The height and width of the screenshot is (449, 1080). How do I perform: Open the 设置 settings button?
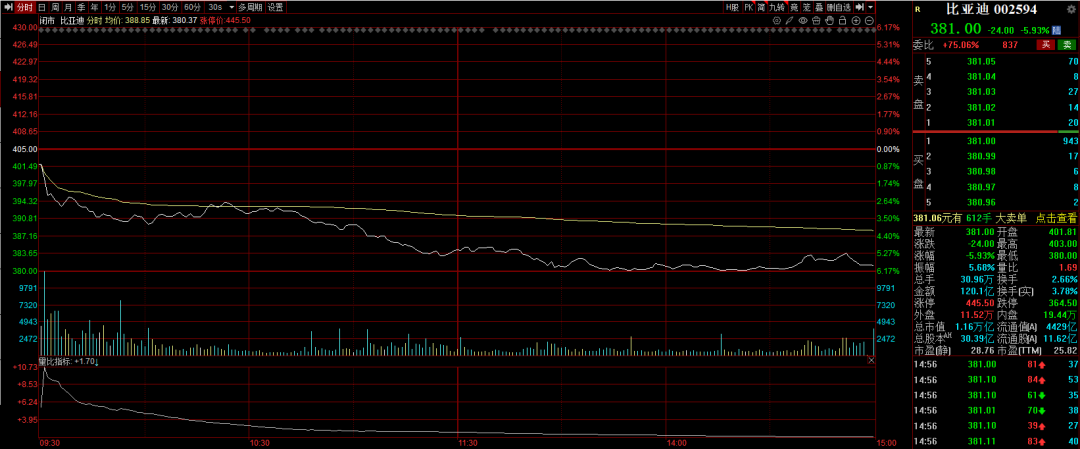pos(276,7)
